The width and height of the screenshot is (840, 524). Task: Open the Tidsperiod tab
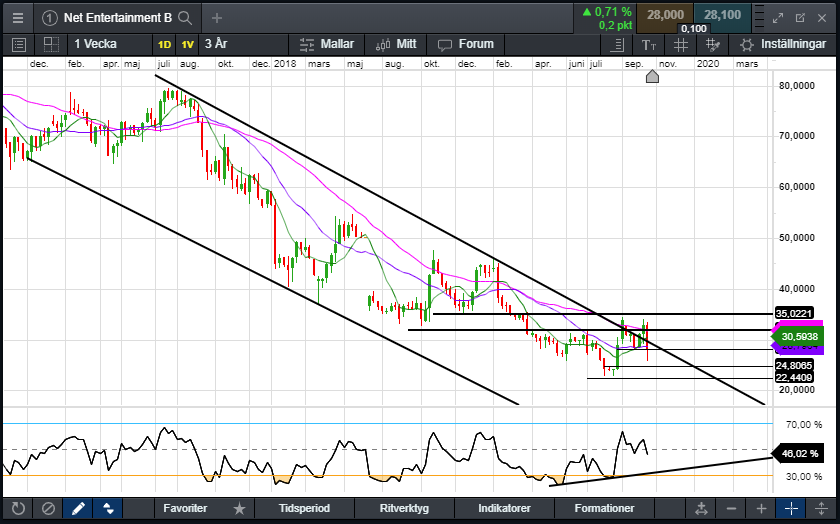pos(304,508)
